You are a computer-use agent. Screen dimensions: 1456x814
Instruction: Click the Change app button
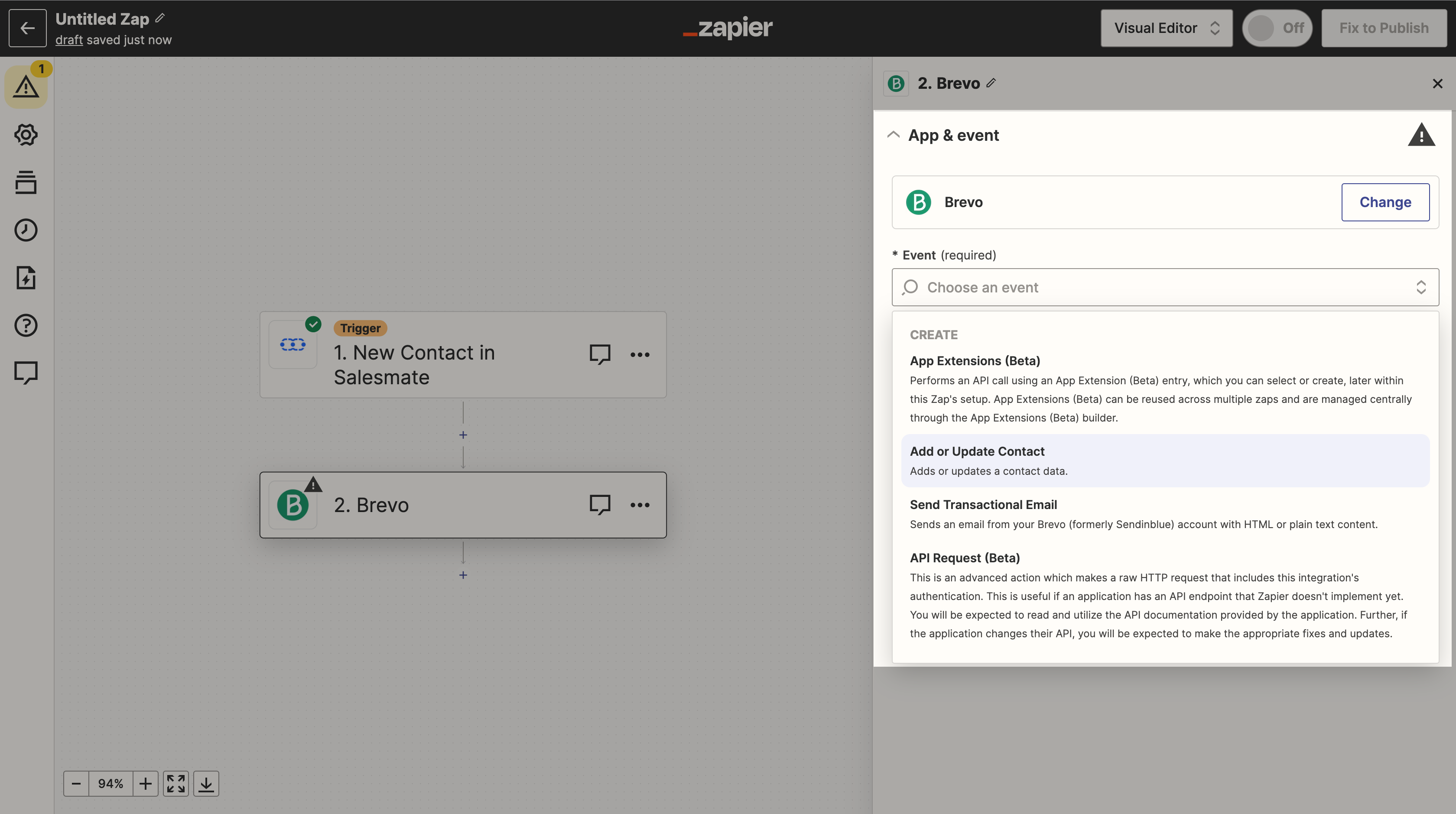(x=1385, y=202)
